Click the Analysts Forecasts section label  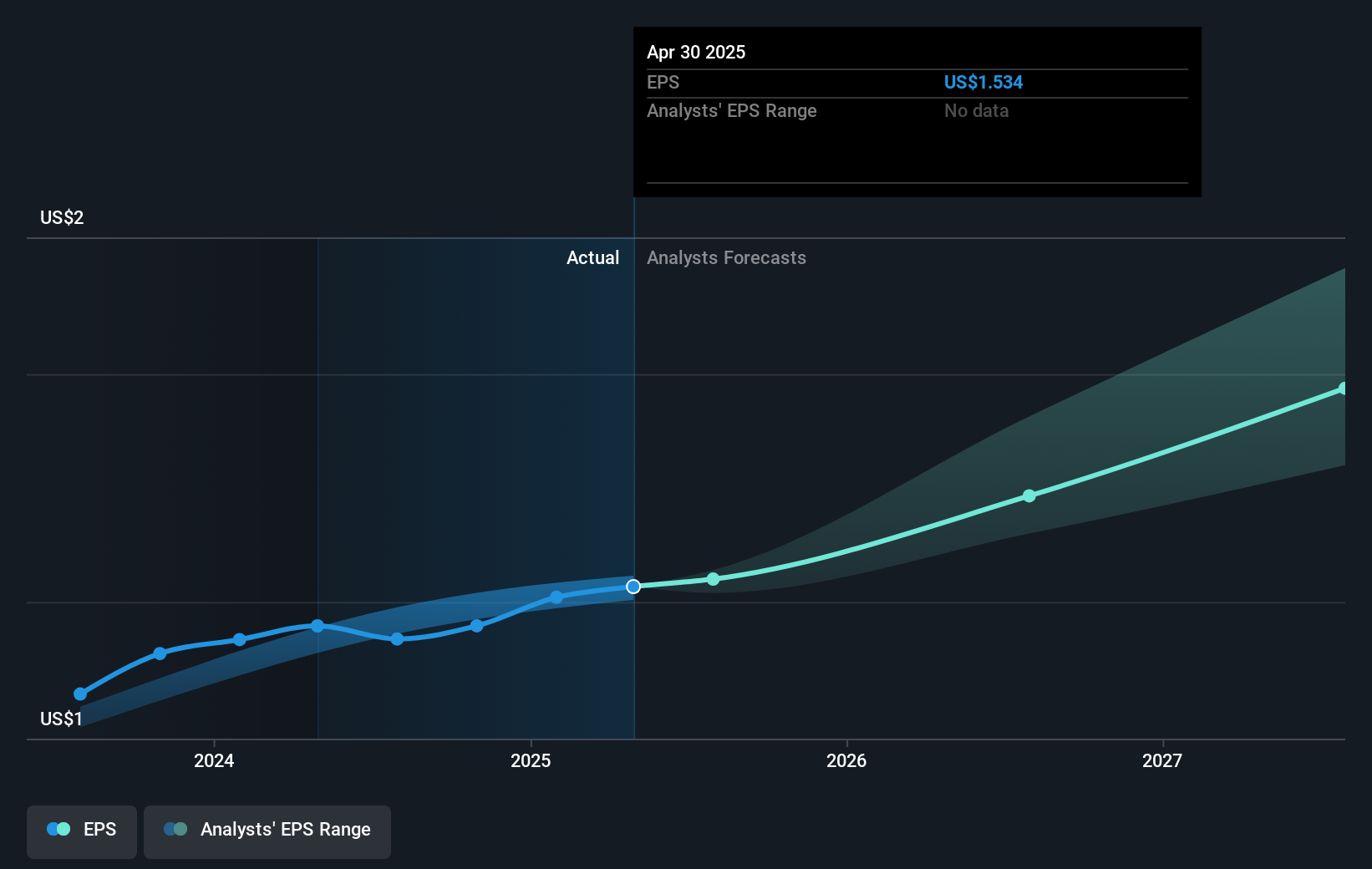726,258
